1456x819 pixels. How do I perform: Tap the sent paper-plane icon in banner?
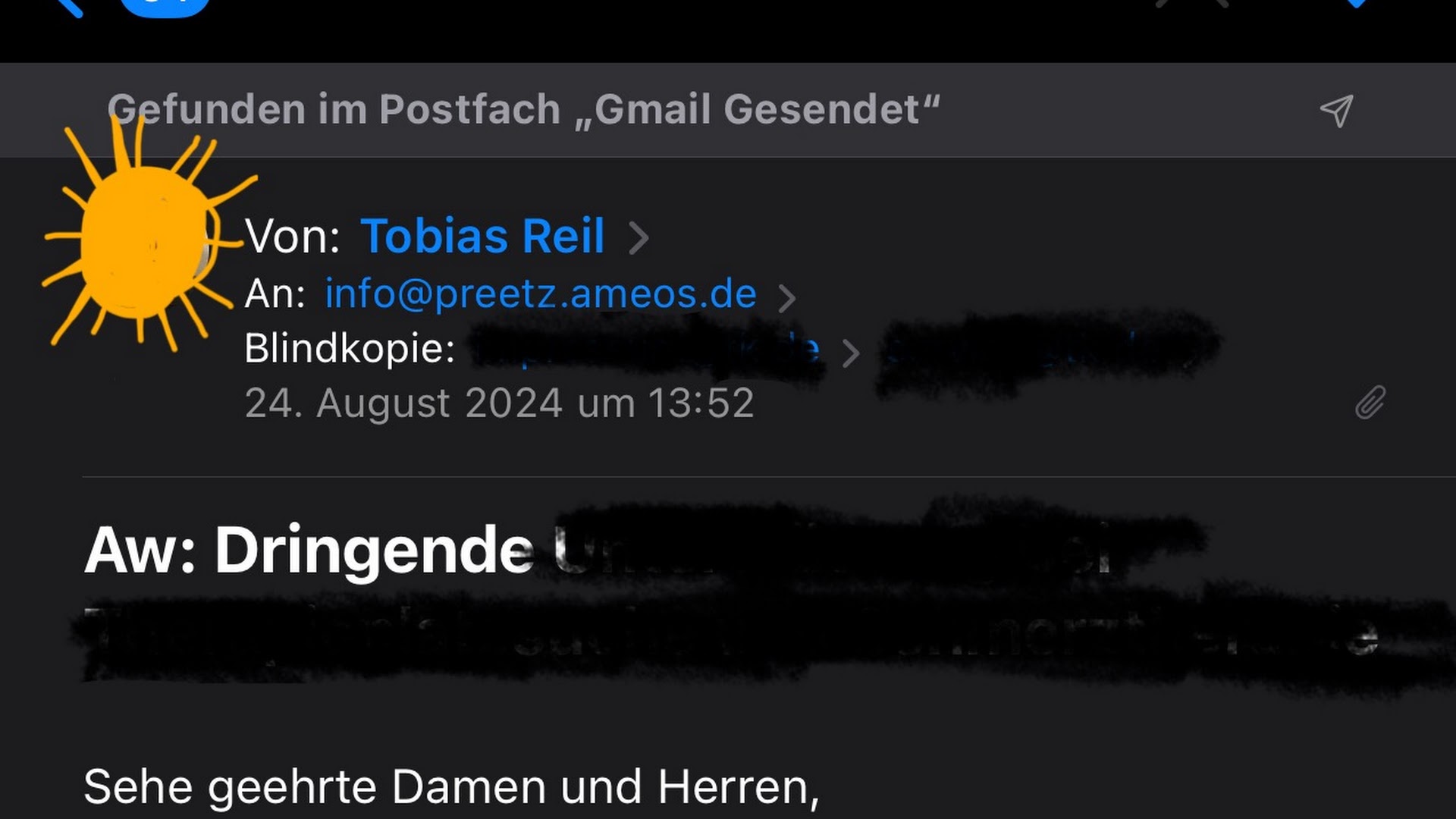1336,111
